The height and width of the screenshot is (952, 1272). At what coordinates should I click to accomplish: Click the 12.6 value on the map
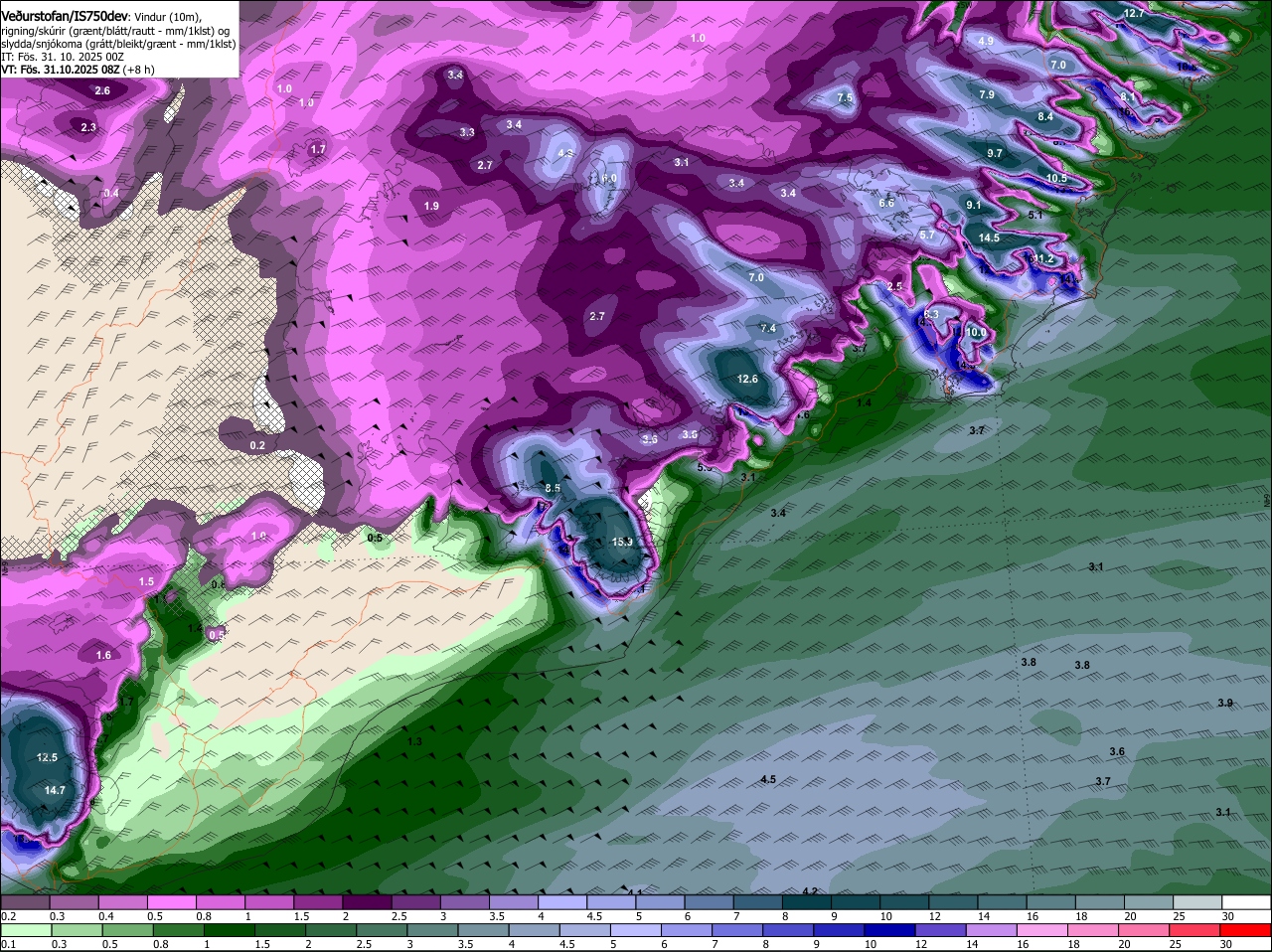point(747,379)
